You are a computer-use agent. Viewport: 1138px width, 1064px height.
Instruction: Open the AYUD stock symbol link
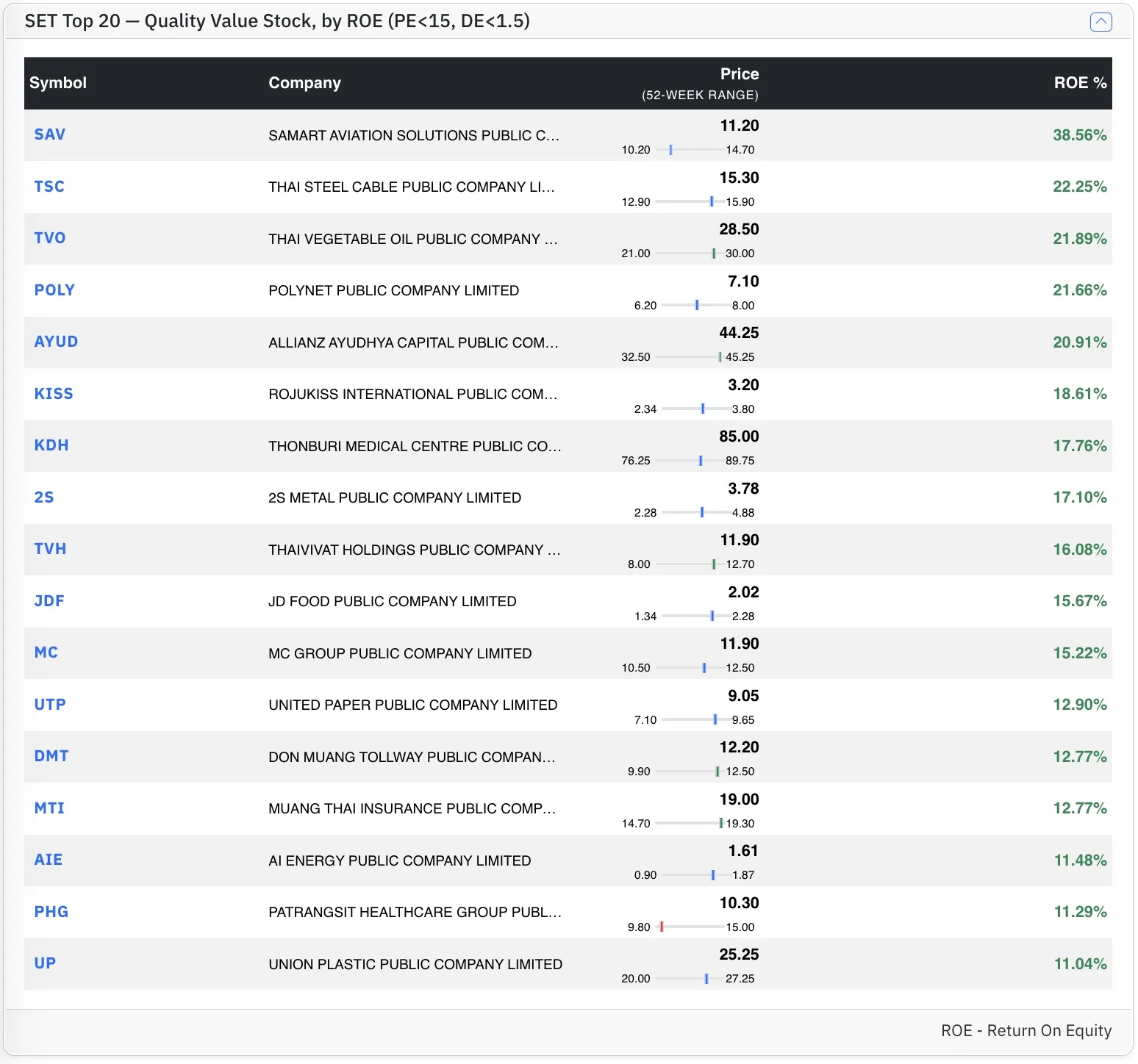tap(56, 342)
